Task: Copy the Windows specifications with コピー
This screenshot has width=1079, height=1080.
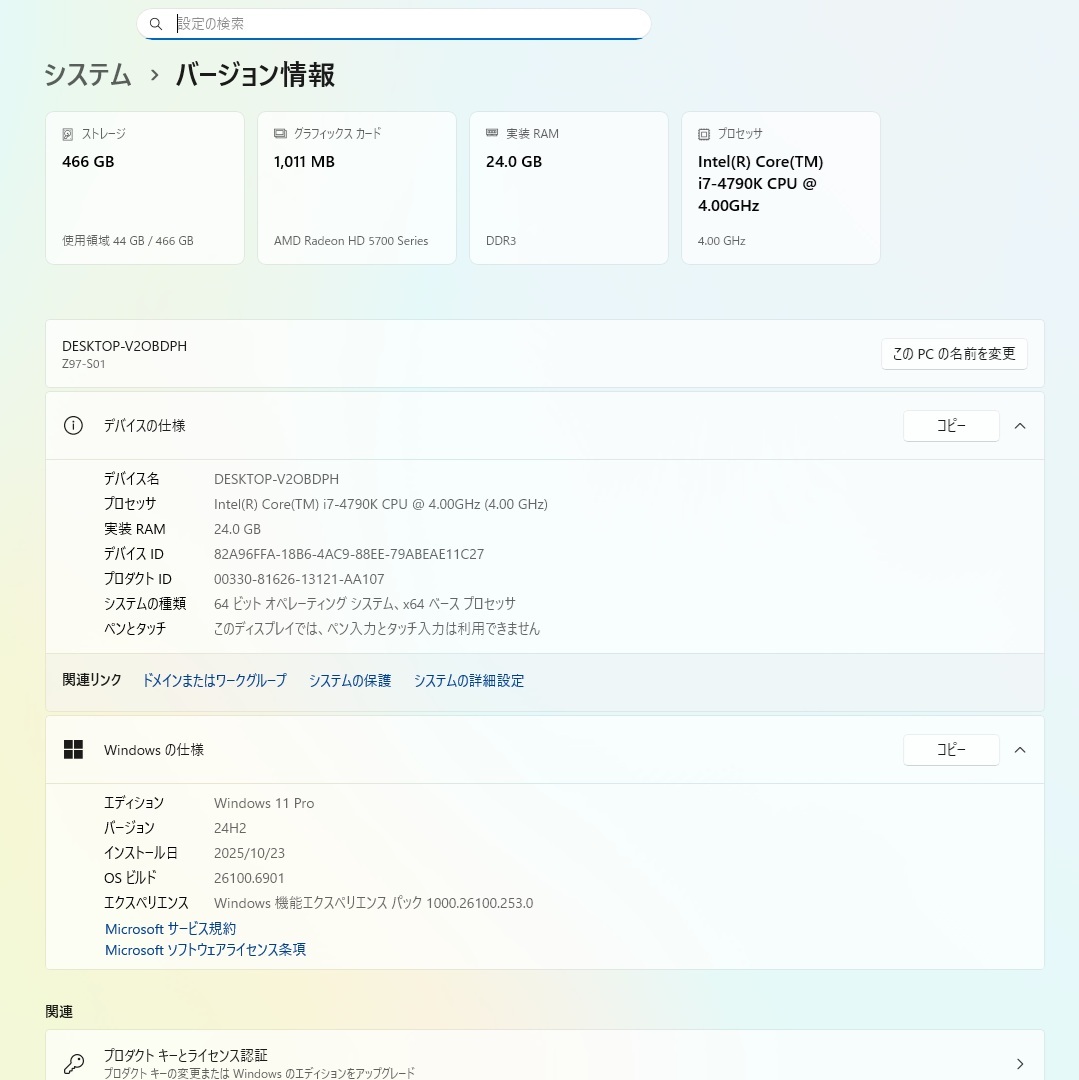Action: click(x=950, y=749)
